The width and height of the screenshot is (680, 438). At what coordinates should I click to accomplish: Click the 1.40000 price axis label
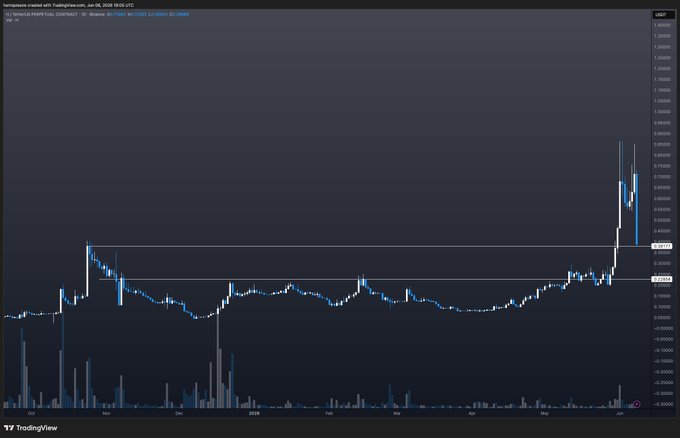[663, 25]
